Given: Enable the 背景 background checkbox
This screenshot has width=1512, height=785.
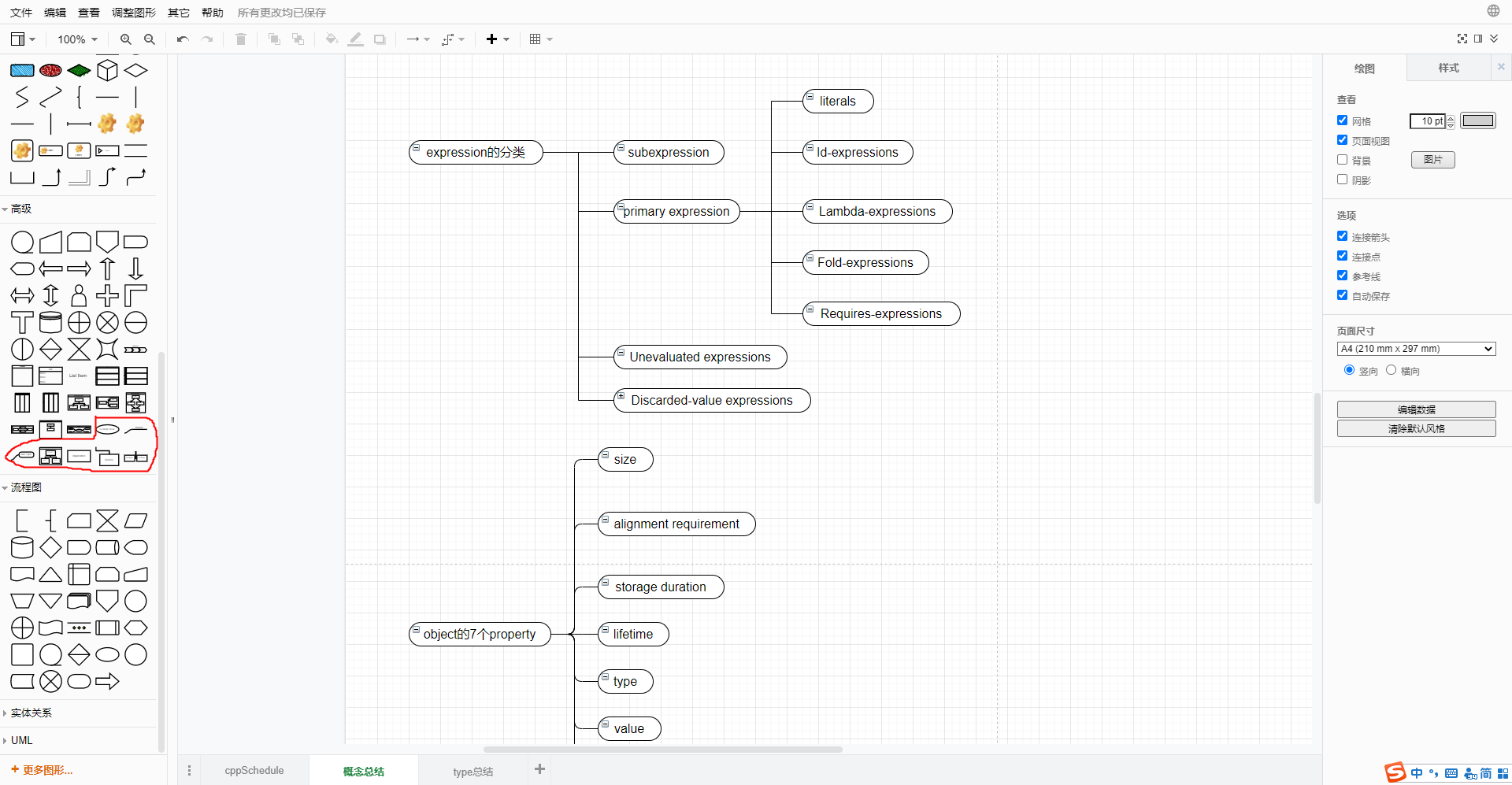Looking at the screenshot, I should pos(1343,159).
